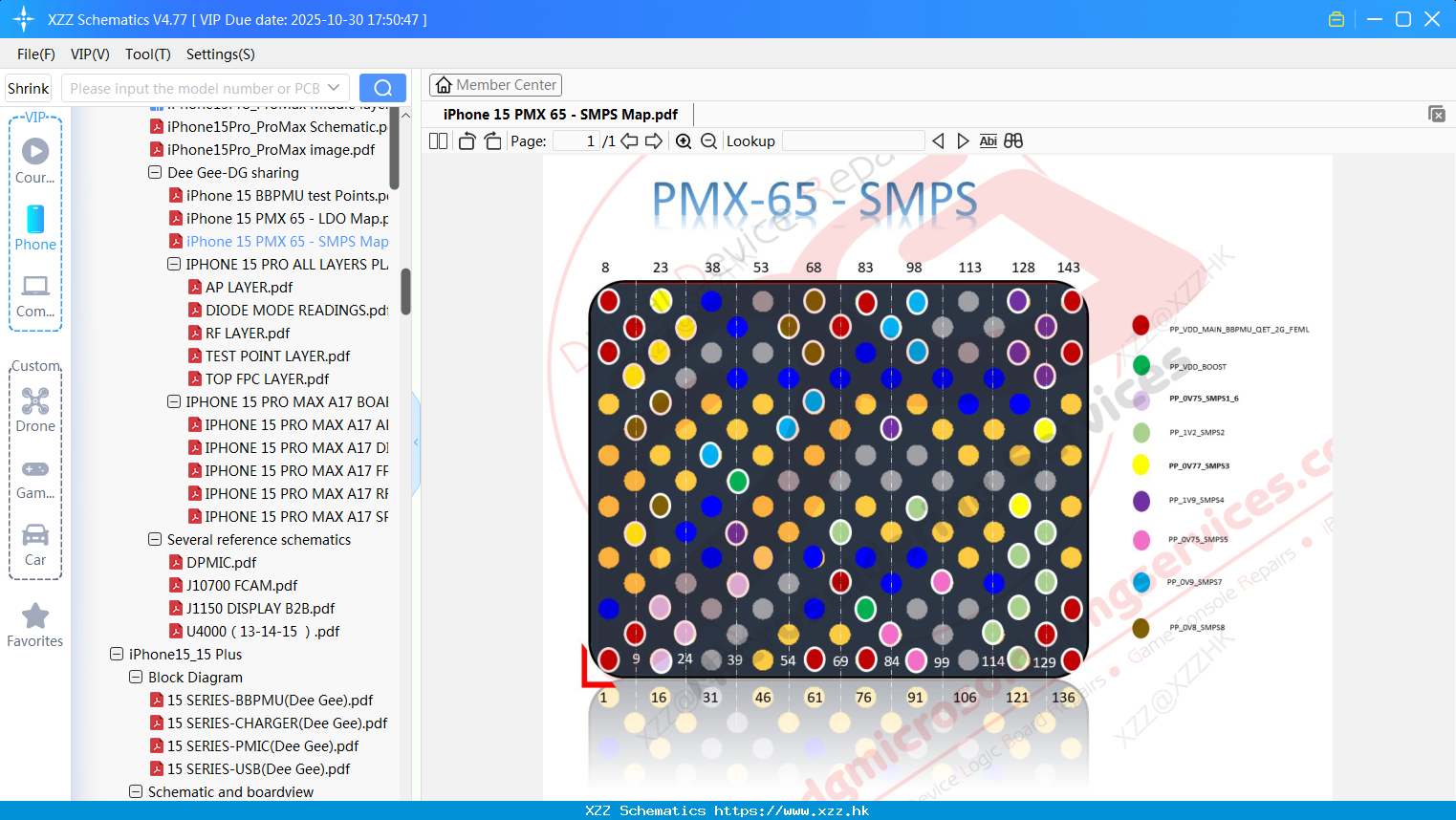Click the red PP_VDD_MAIN legend dot
1456x820 pixels.
point(1141,325)
